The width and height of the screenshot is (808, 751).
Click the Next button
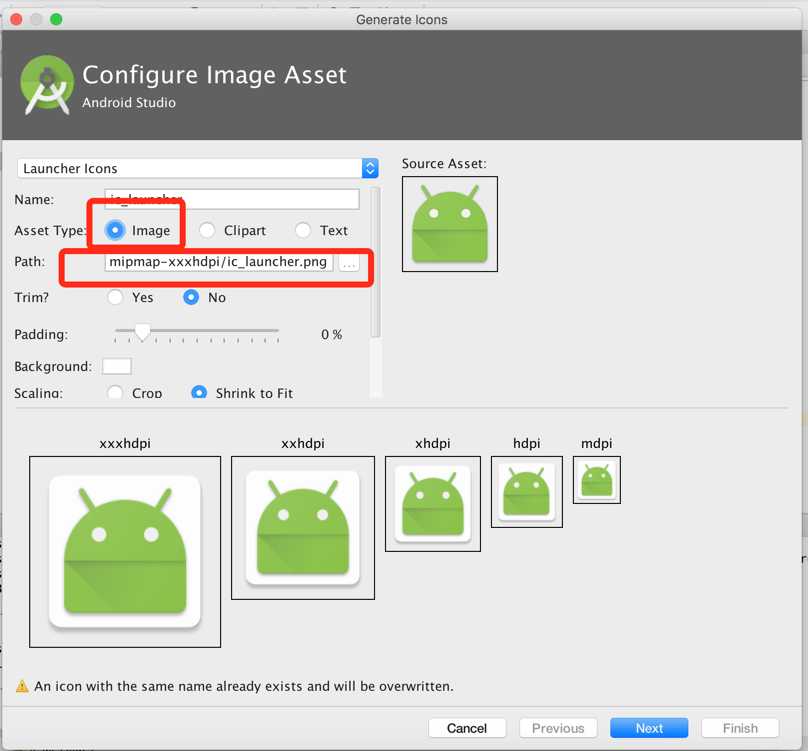click(x=649, y=728)
